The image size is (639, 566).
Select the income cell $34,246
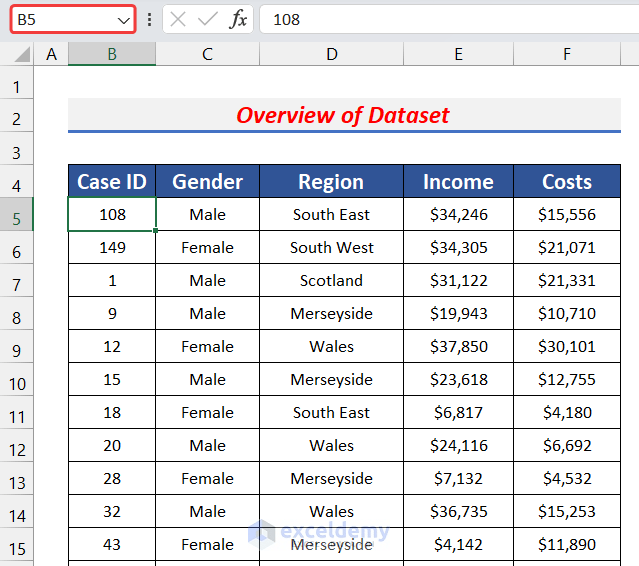tap(458, 214)
